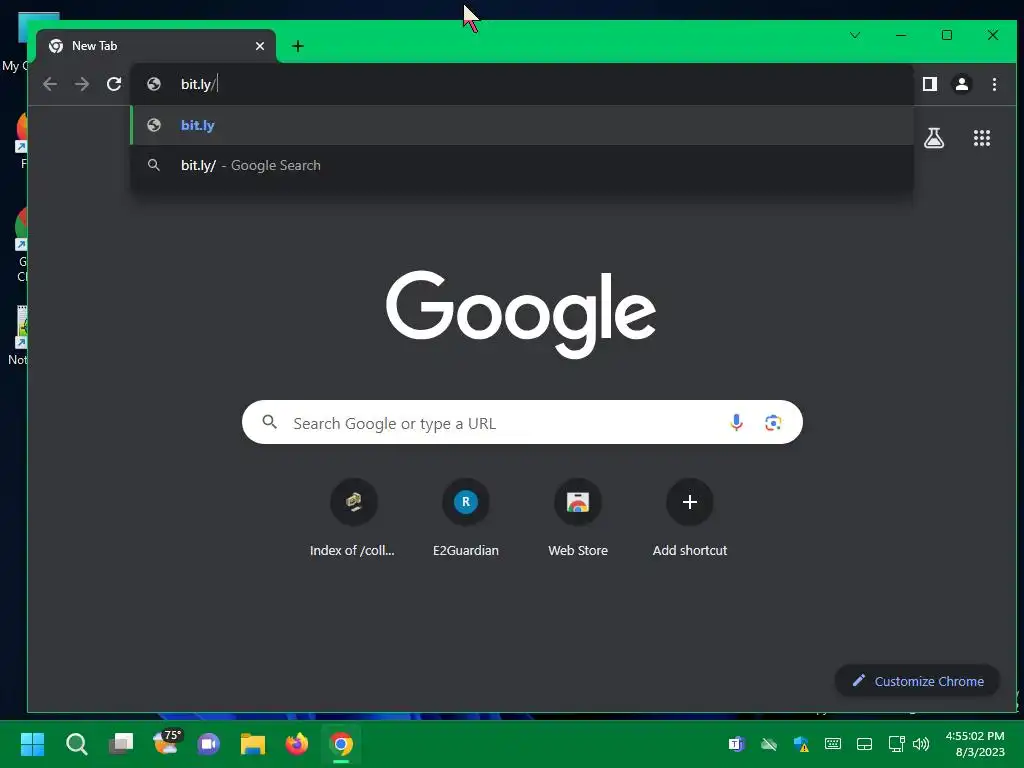
Task: Click the Customize Chrome button
Action: click(918, 681)
